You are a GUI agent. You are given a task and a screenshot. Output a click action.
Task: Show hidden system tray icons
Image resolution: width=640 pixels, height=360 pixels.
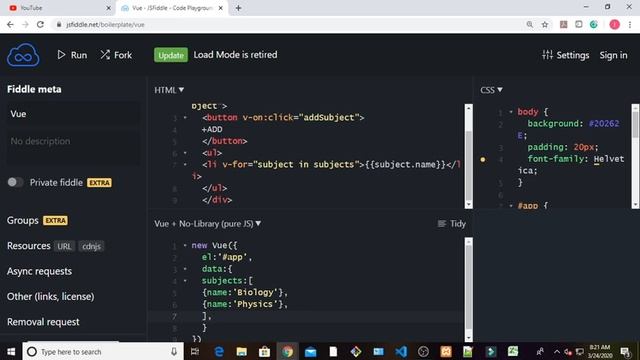pyautogui.click(x=557, y=351)
